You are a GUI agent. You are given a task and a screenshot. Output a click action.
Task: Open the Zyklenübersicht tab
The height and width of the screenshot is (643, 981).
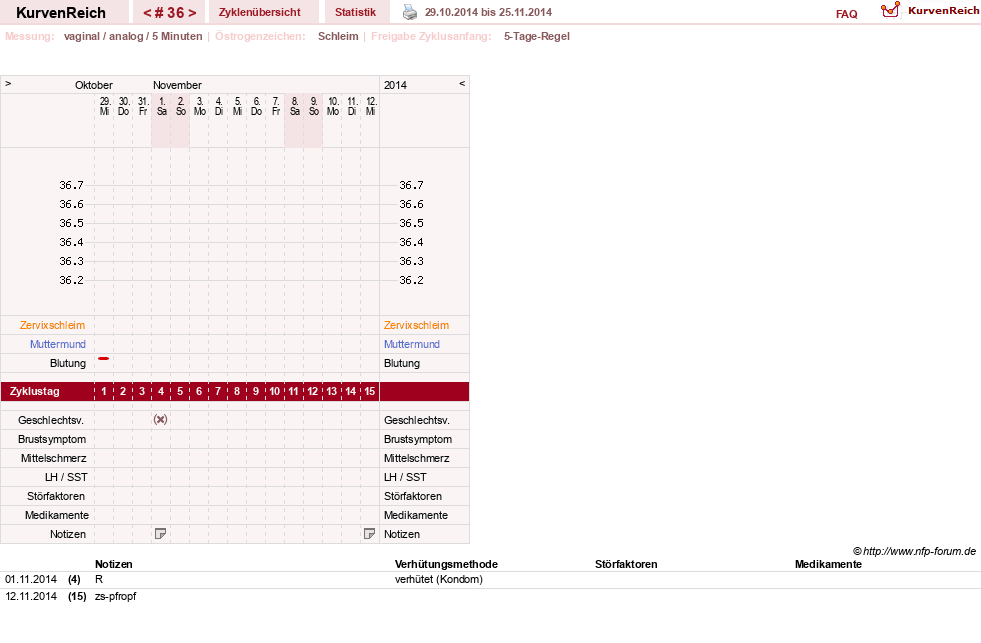click(x=260, y=12)
